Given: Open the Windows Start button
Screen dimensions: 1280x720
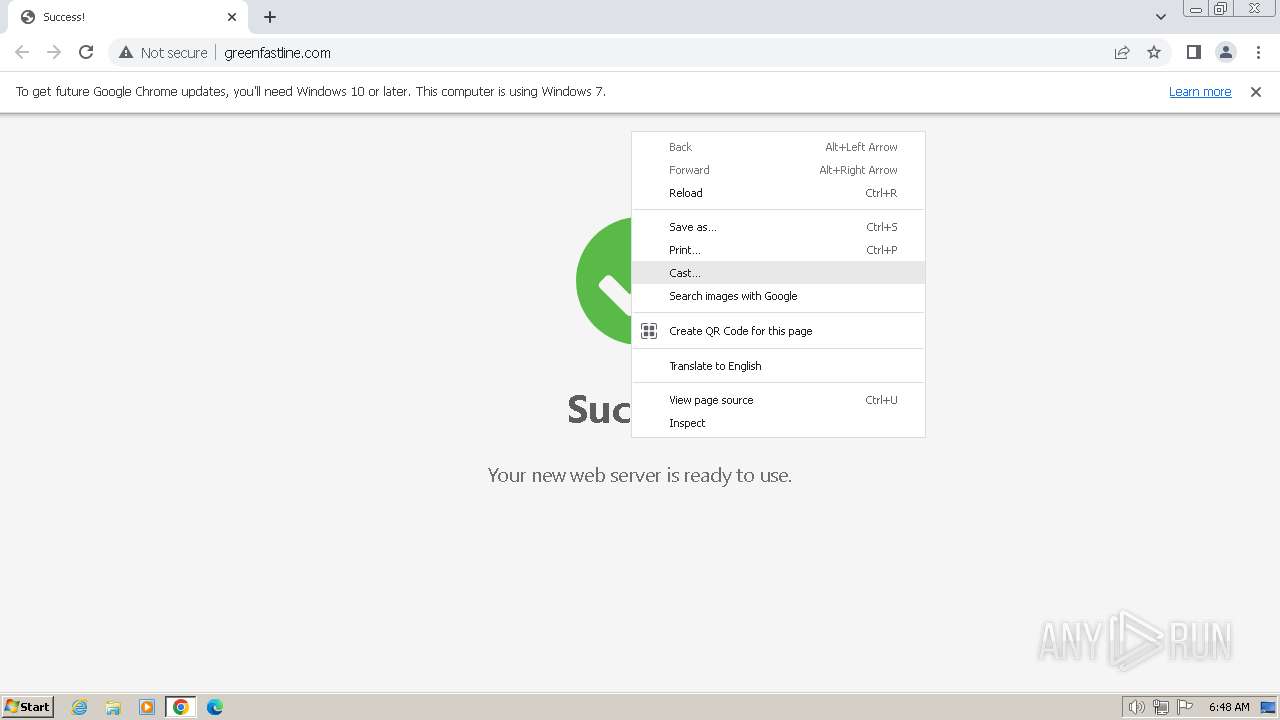Looking at the screenshot, I should click(27, 706).
